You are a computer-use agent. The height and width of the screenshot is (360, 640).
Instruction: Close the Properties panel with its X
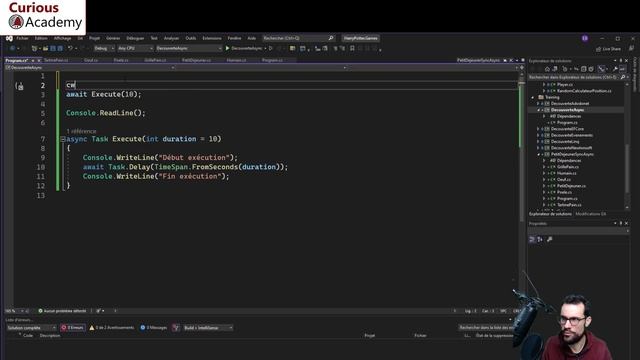click(626, 223)
